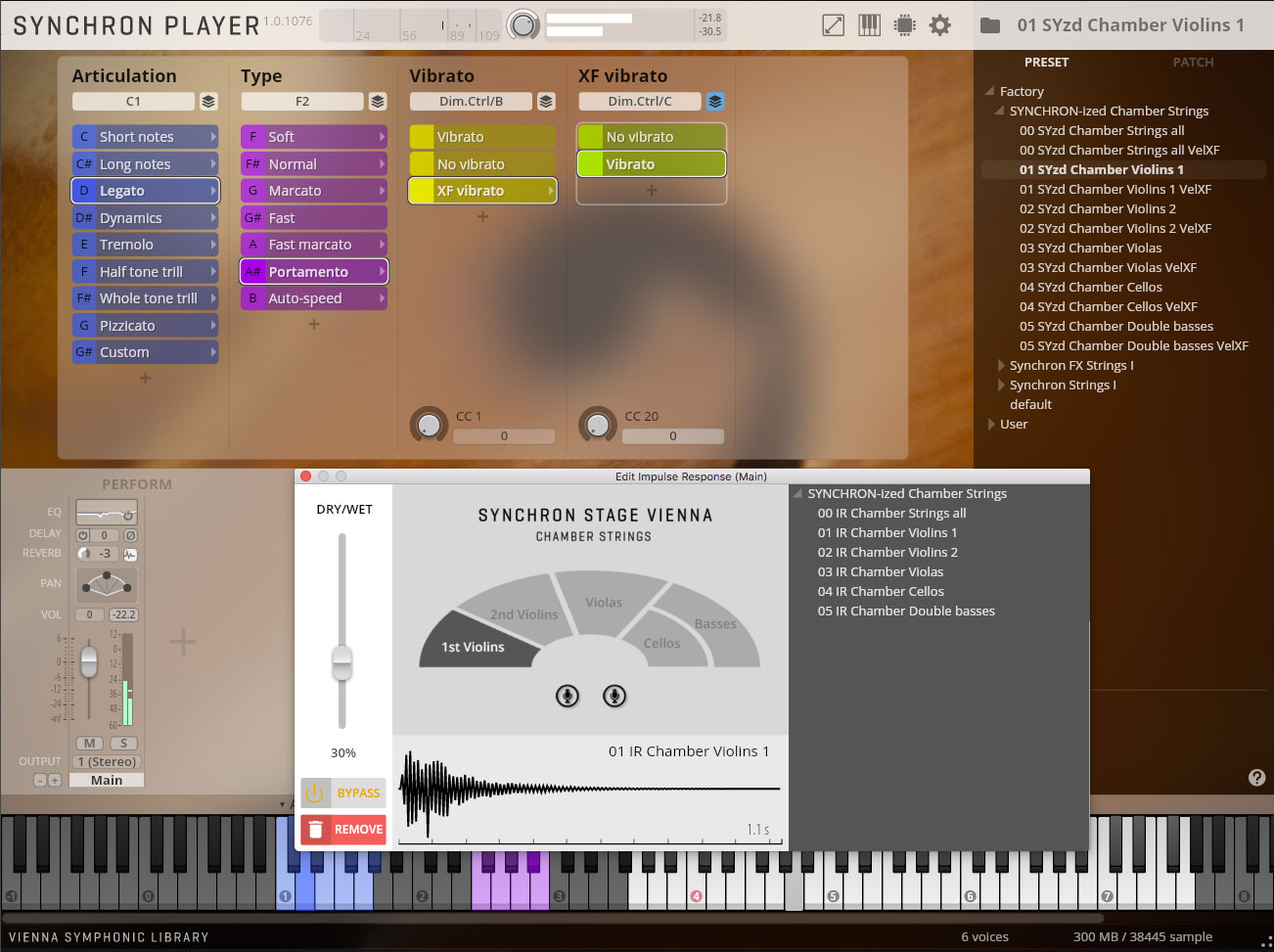Open the CPU chip engine icon

coord(905,25)
